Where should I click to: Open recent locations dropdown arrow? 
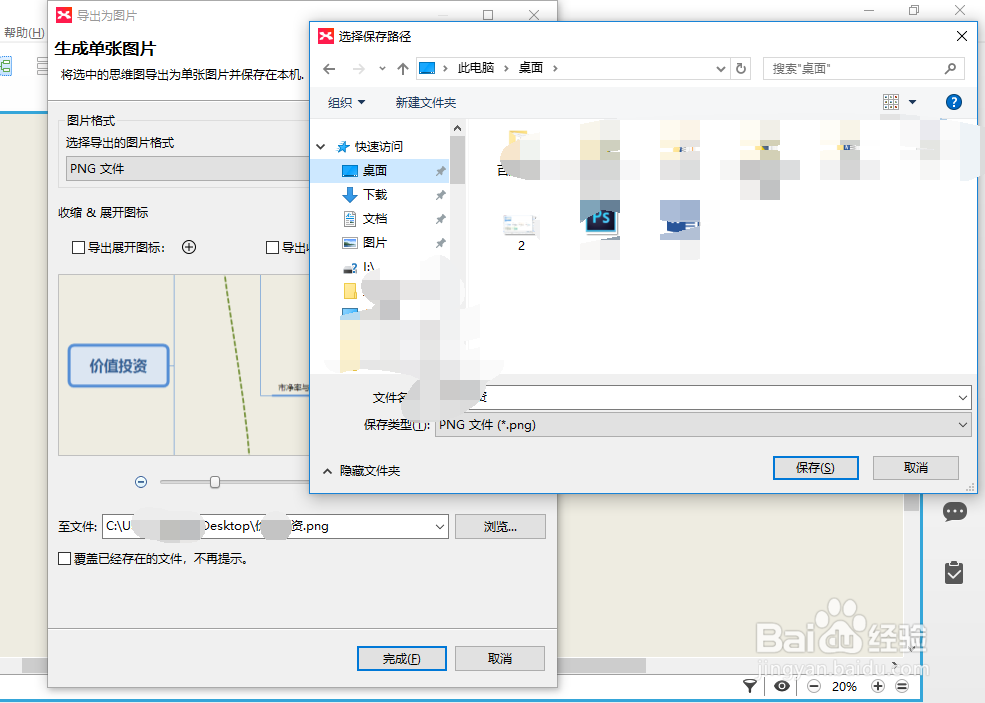(x=382, y=68)
